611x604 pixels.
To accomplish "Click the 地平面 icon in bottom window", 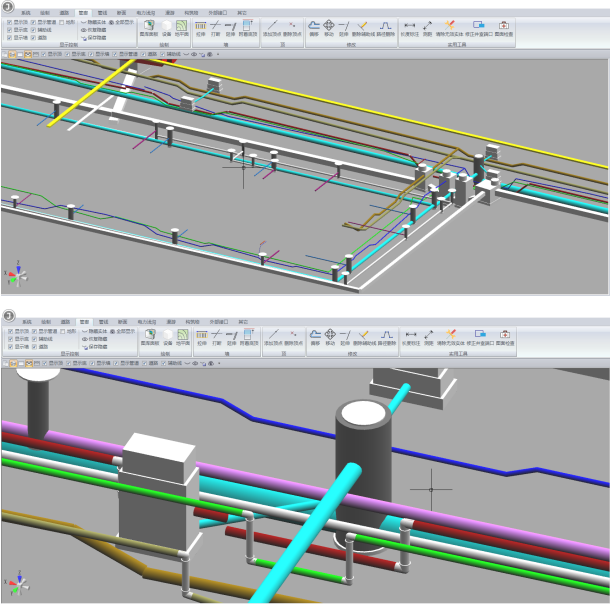I will [x=183, y=337].
